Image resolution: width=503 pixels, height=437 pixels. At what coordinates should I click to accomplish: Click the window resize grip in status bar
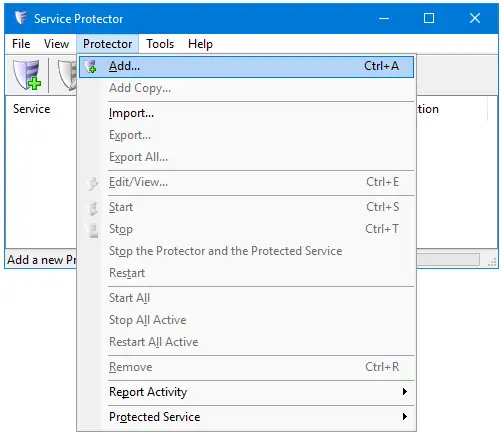(492, 262)
